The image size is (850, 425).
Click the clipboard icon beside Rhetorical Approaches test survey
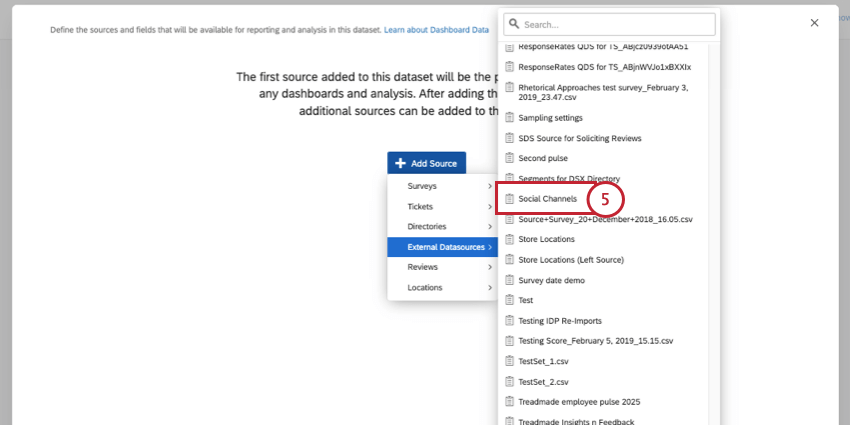(509, 87)
